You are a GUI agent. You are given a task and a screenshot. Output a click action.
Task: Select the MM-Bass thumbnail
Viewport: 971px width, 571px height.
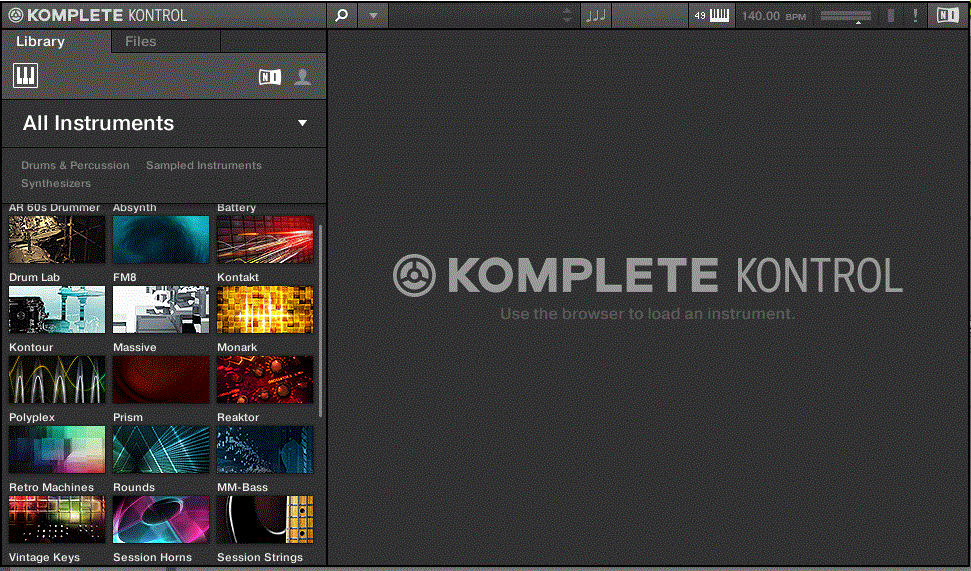(265, 519)
